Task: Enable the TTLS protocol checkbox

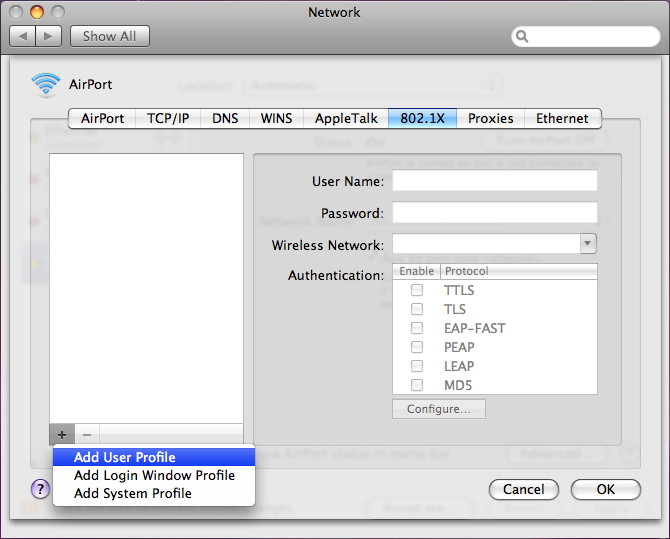Action: 417,290
